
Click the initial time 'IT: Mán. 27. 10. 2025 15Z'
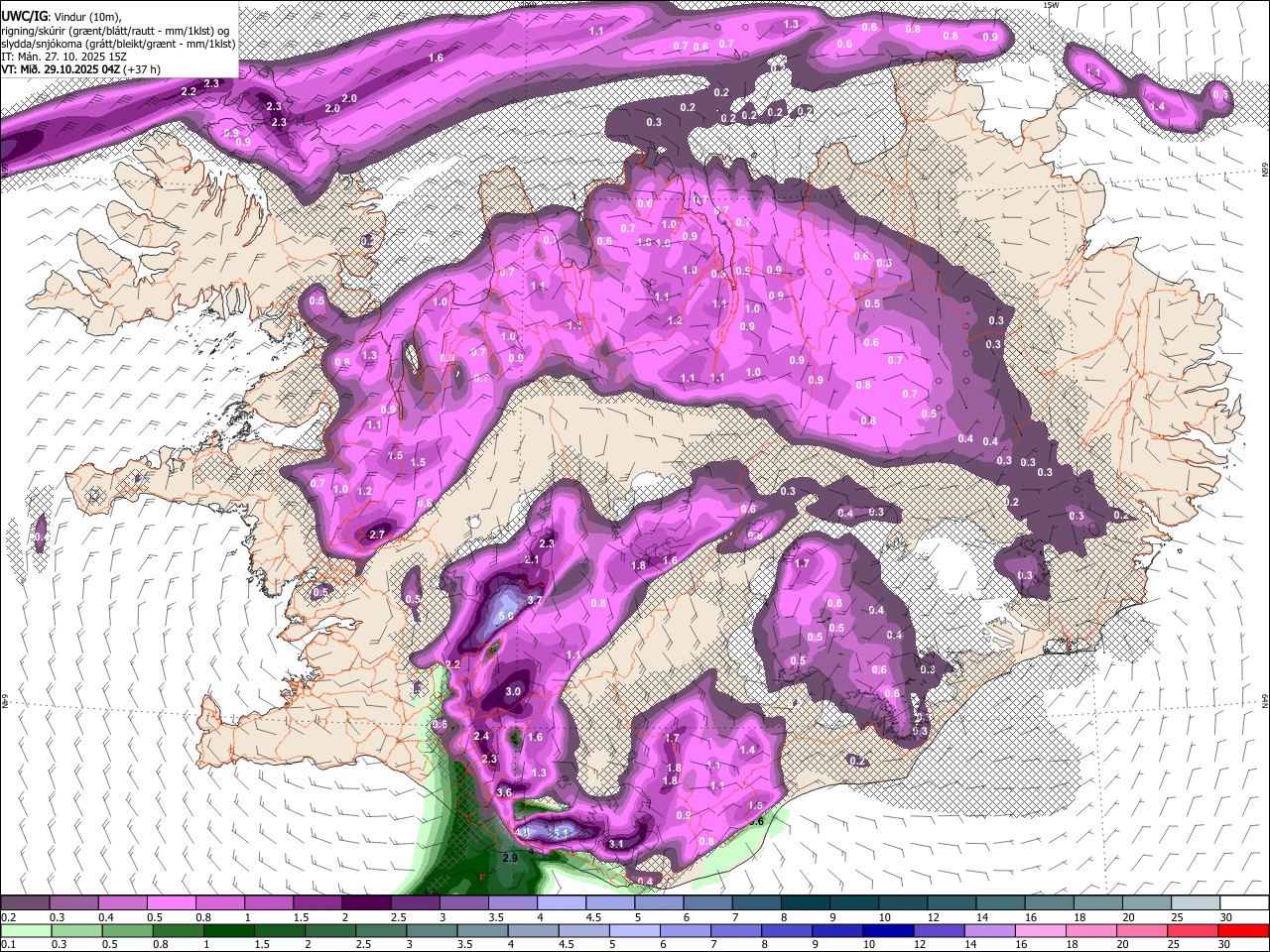pos(62,57)
